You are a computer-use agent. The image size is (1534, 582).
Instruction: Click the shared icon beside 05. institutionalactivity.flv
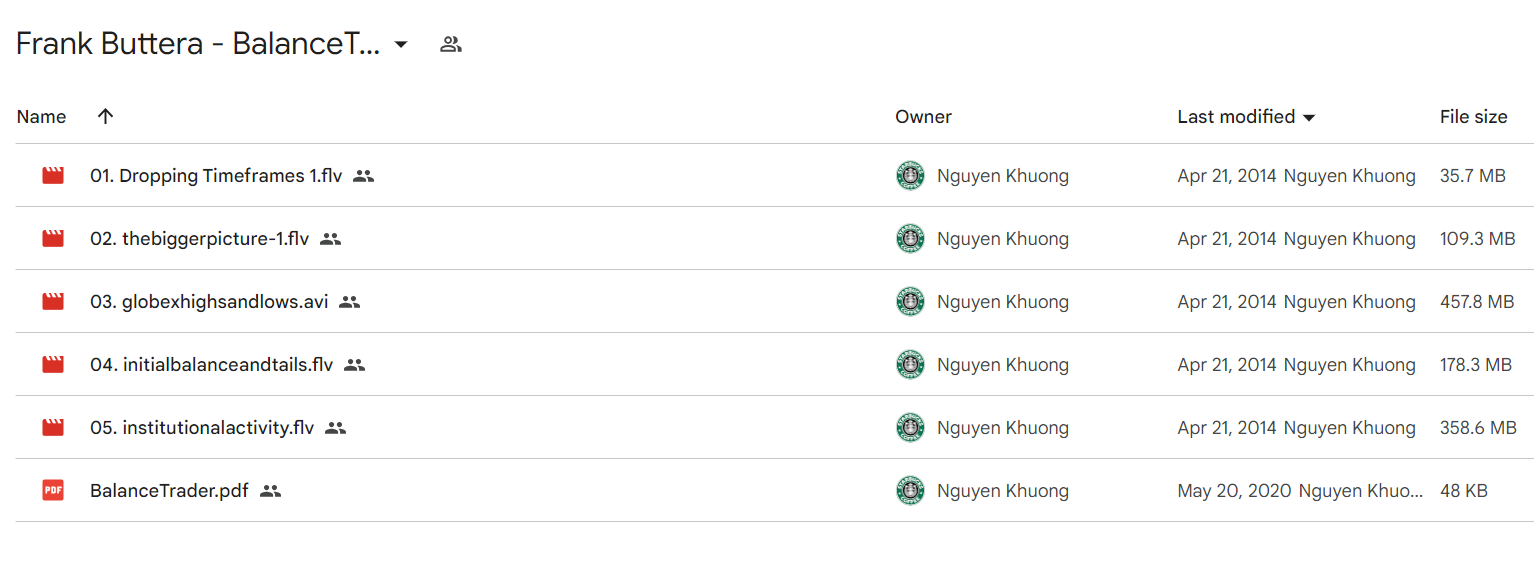335,428
